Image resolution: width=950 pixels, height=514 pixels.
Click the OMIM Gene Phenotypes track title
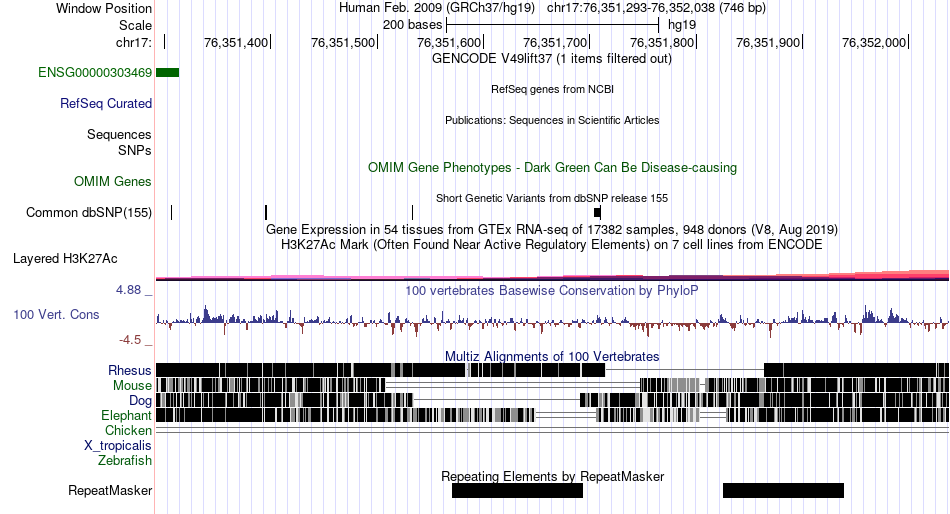click(x=553, y=167)
